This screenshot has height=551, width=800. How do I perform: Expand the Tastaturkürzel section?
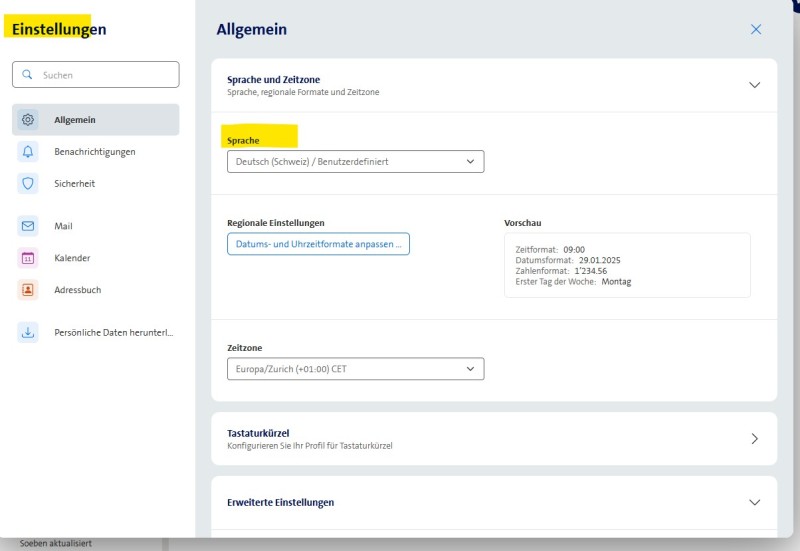(x=755, y=439)
